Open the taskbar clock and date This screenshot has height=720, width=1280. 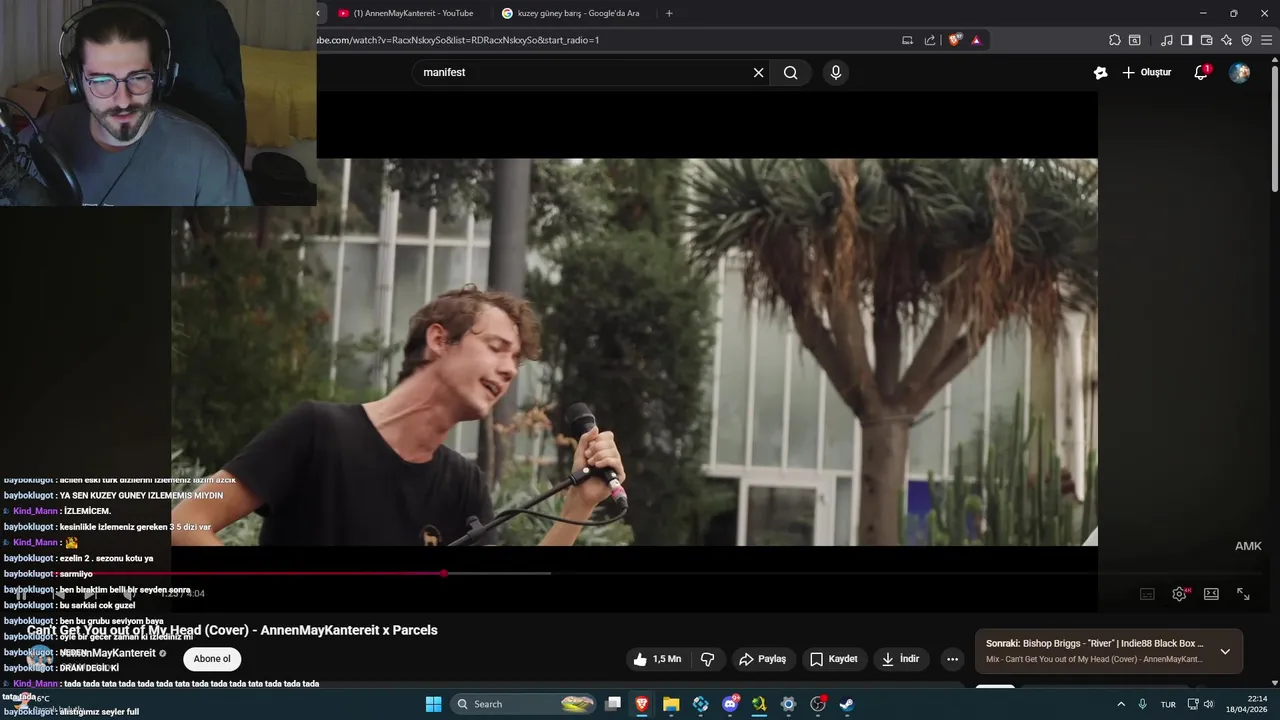[x=1249, y=704]
